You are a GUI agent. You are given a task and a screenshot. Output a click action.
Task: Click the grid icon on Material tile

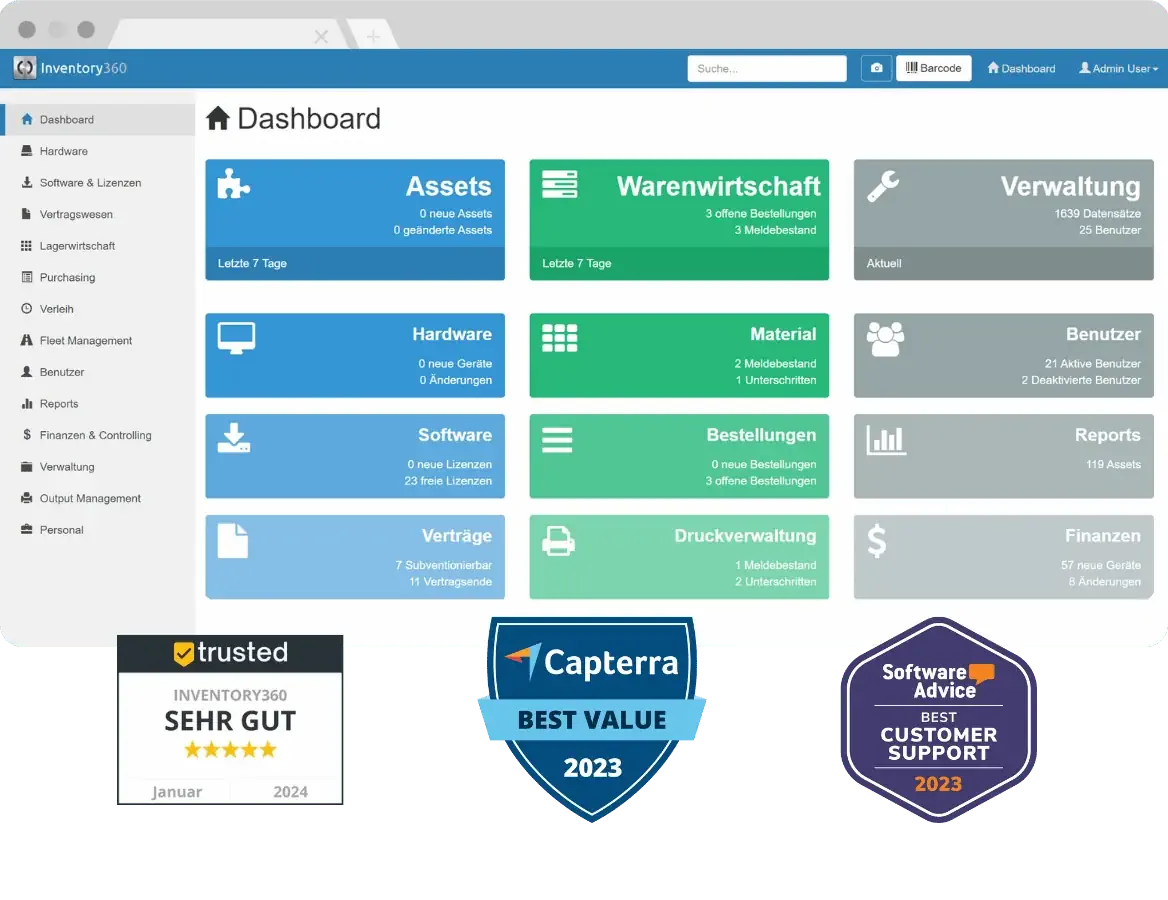click(560, 338)
